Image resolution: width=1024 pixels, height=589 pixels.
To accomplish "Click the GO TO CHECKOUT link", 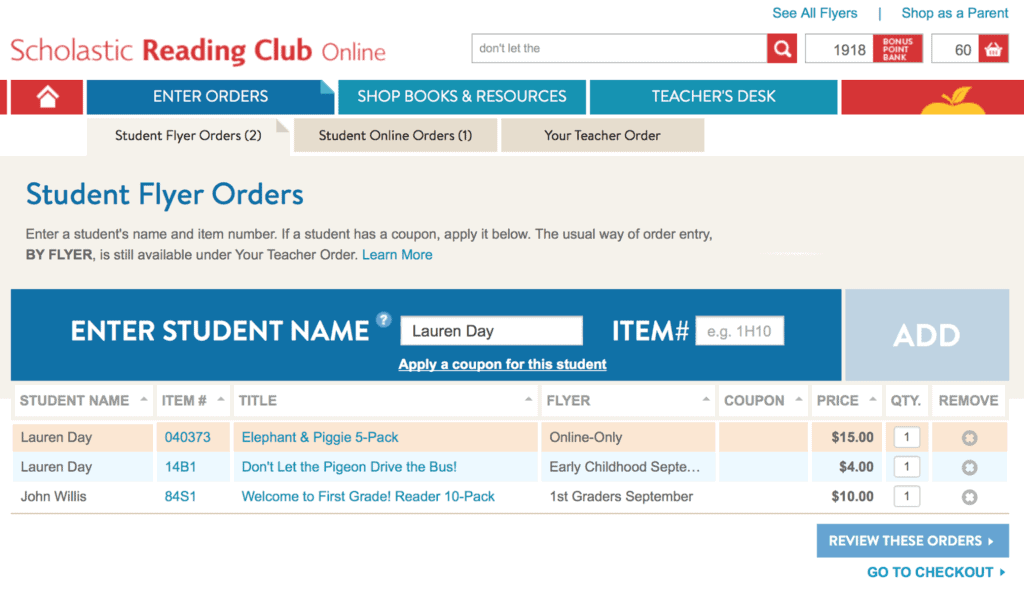I will [935, 572].
